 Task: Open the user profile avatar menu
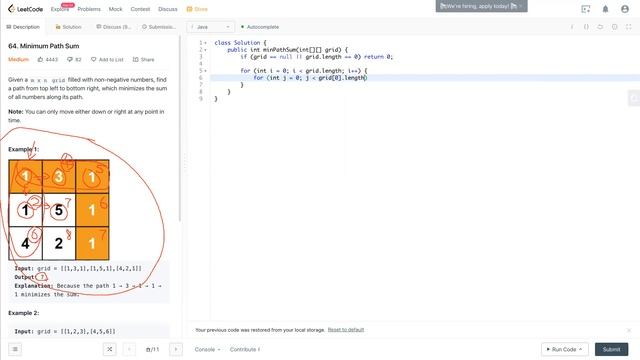(x=625, y=9)
